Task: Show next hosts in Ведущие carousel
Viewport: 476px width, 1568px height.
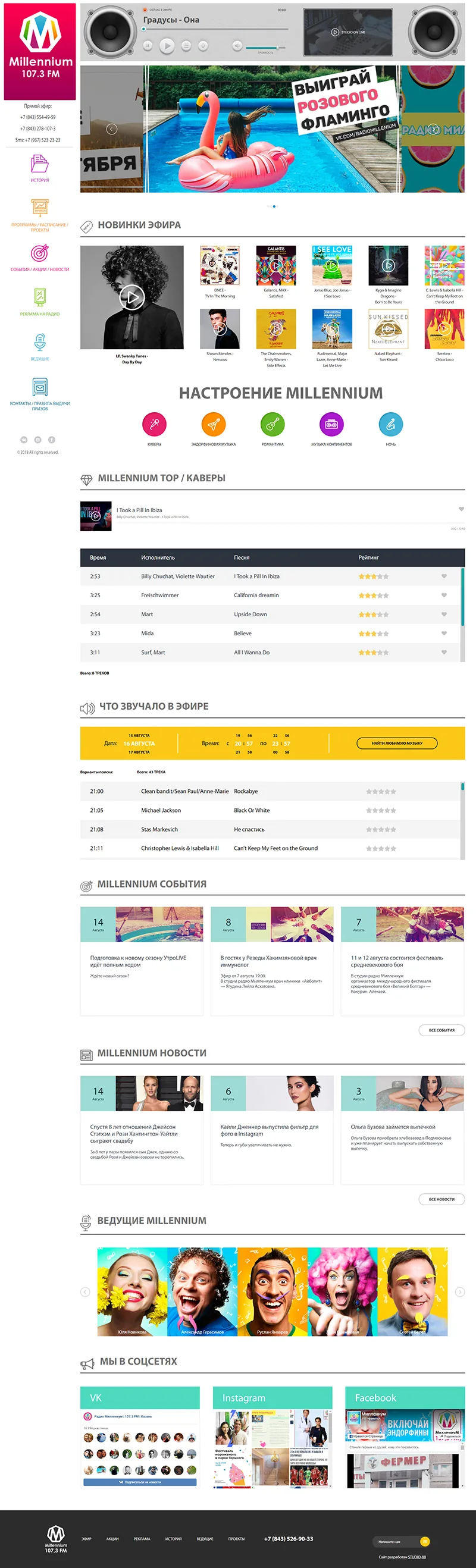Action: pos(459,1292)
